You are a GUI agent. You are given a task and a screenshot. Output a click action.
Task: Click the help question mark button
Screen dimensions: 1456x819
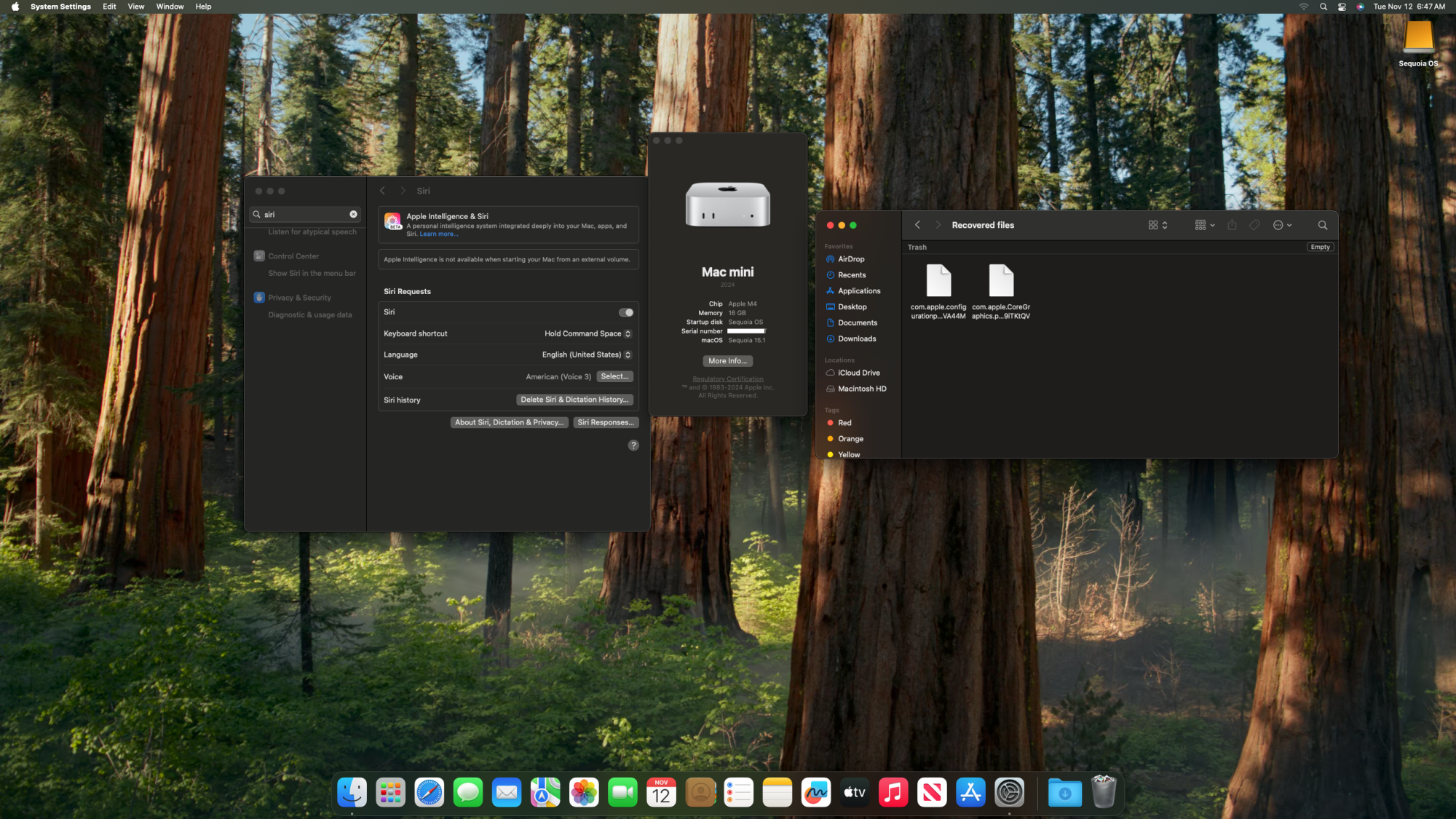coord(633,446)
